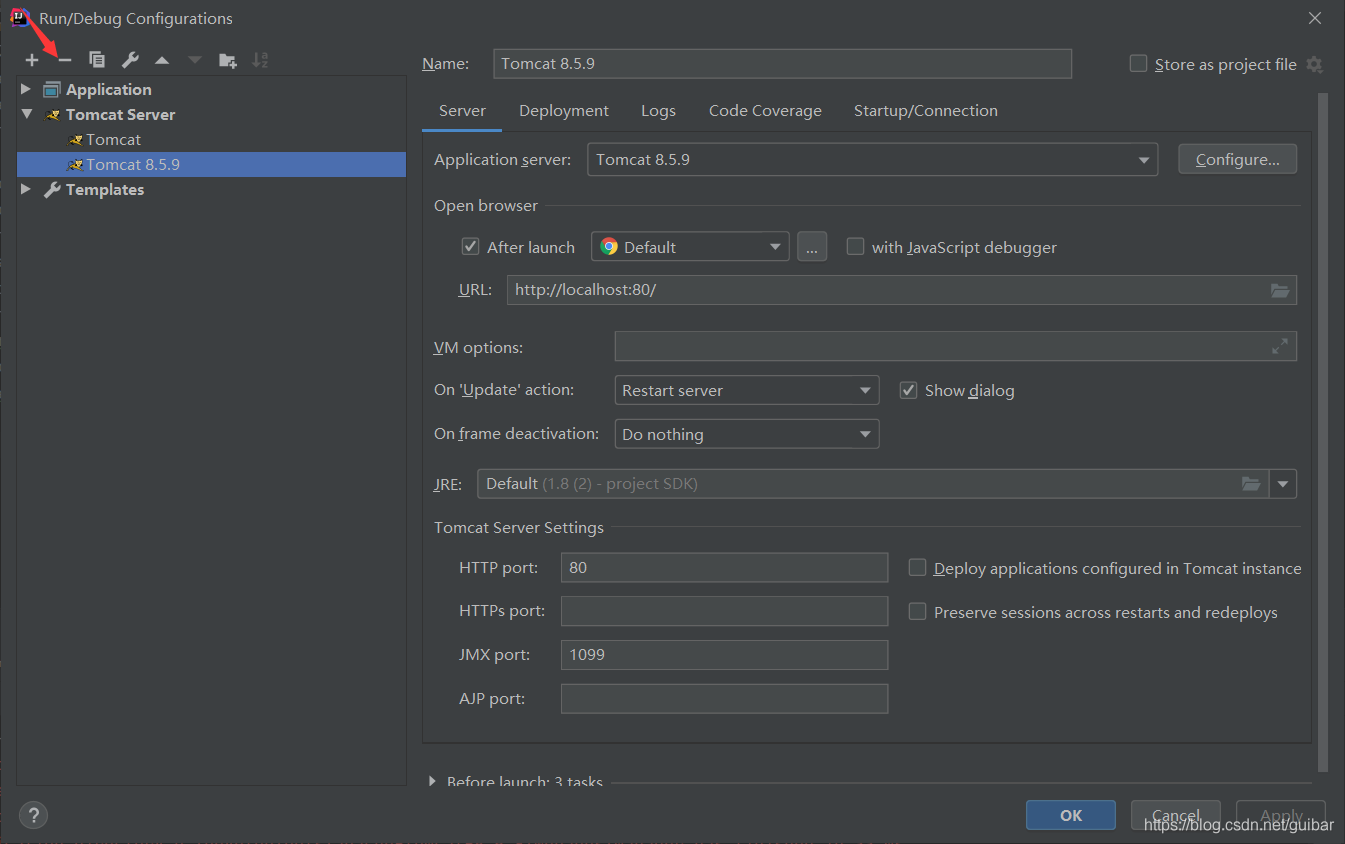1345x844 pixels.
Task: Click the Configure... button
Action: coord(1238,159)
